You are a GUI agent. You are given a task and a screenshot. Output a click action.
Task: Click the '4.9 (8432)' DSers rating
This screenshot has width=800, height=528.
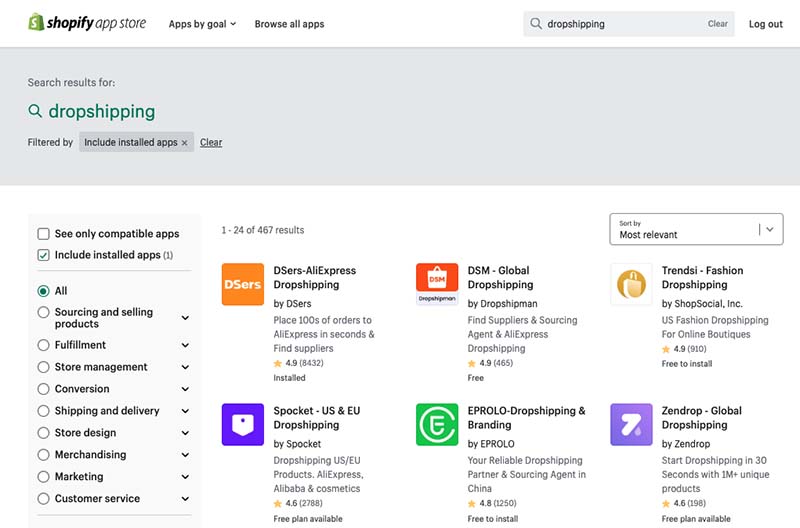pos(298,363)
